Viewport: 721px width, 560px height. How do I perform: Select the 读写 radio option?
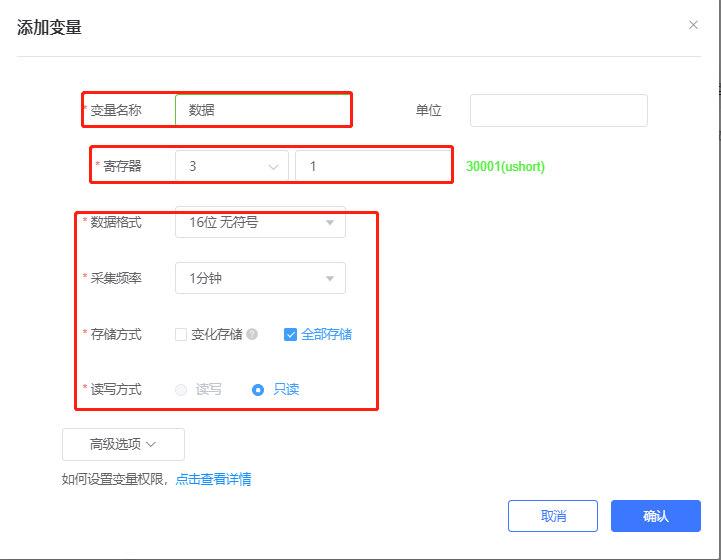pyautogui.click(x=181, y=390)
